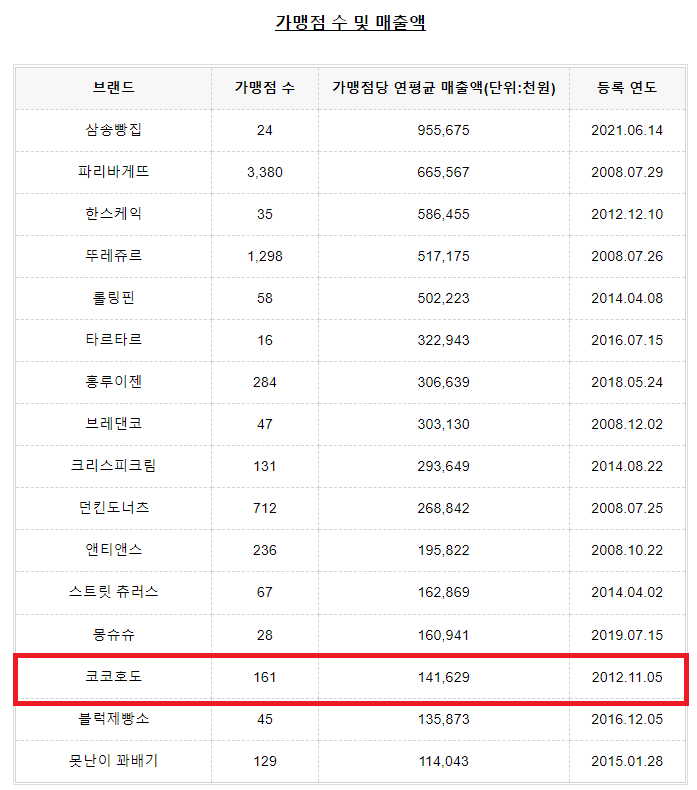Click the brand name 롤링핀
The height and width of the screenshot is (790, 697).
[x=114, y=298]
